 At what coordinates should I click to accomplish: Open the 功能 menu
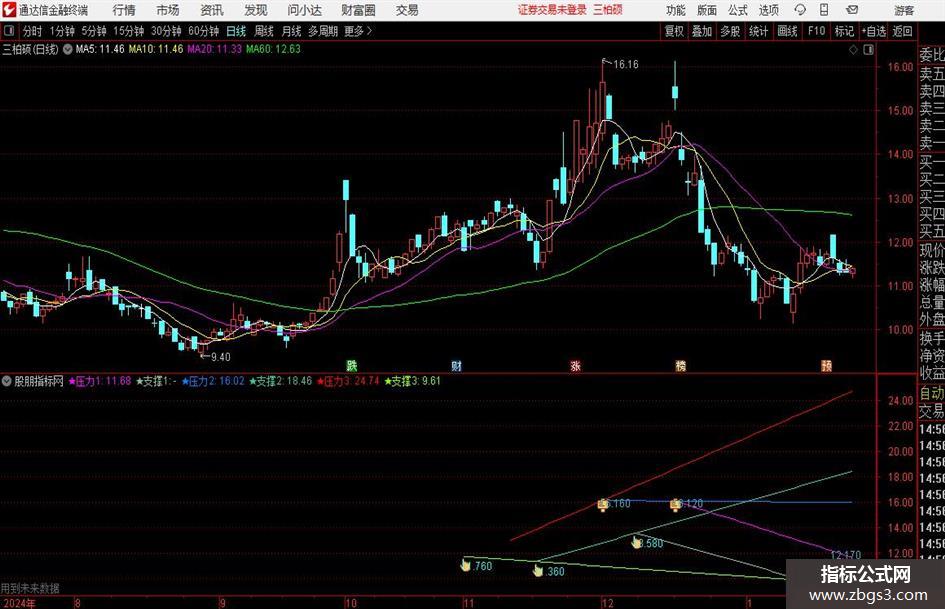(x=676, y=10)
